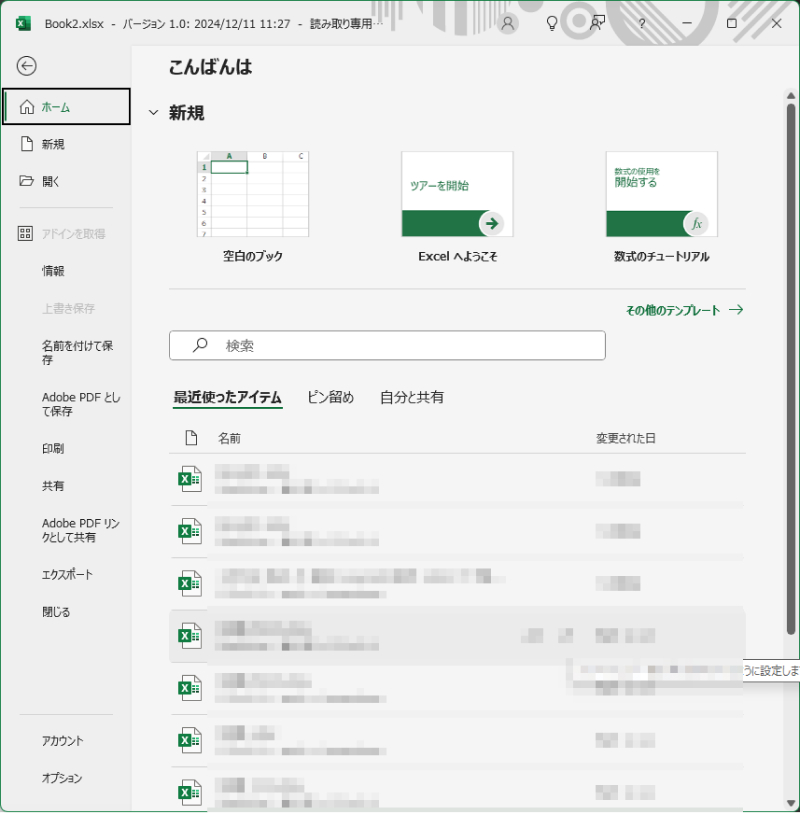
Task: Switch to the 自分と共有 tab
Action: 414,397
